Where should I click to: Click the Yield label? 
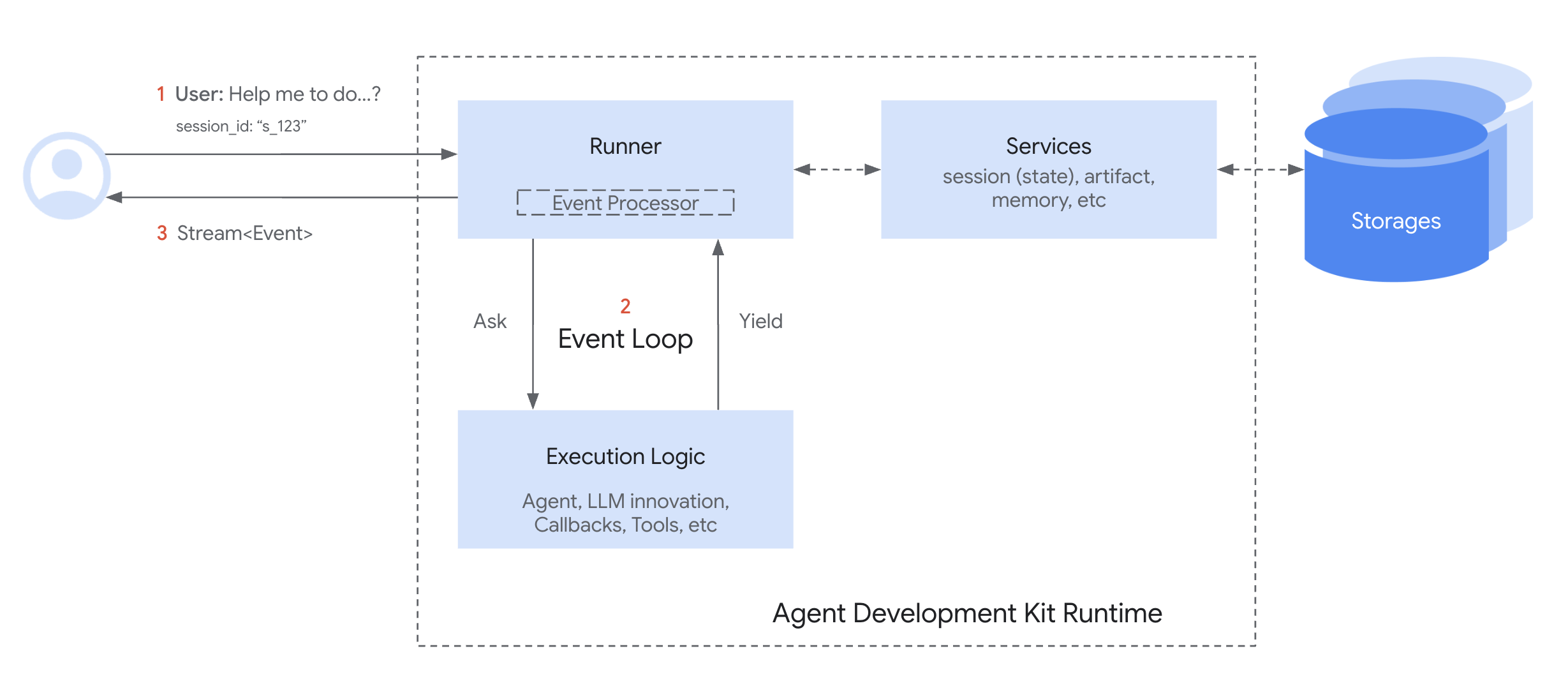[760, 321]
